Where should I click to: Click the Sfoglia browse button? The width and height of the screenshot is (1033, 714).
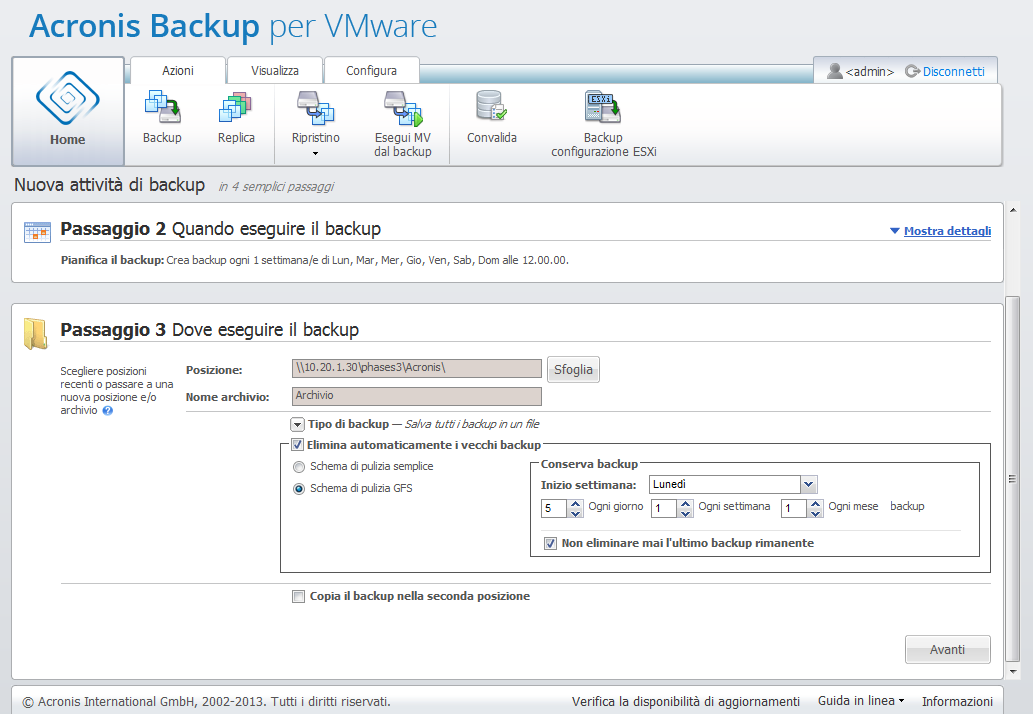pos(573,370)
